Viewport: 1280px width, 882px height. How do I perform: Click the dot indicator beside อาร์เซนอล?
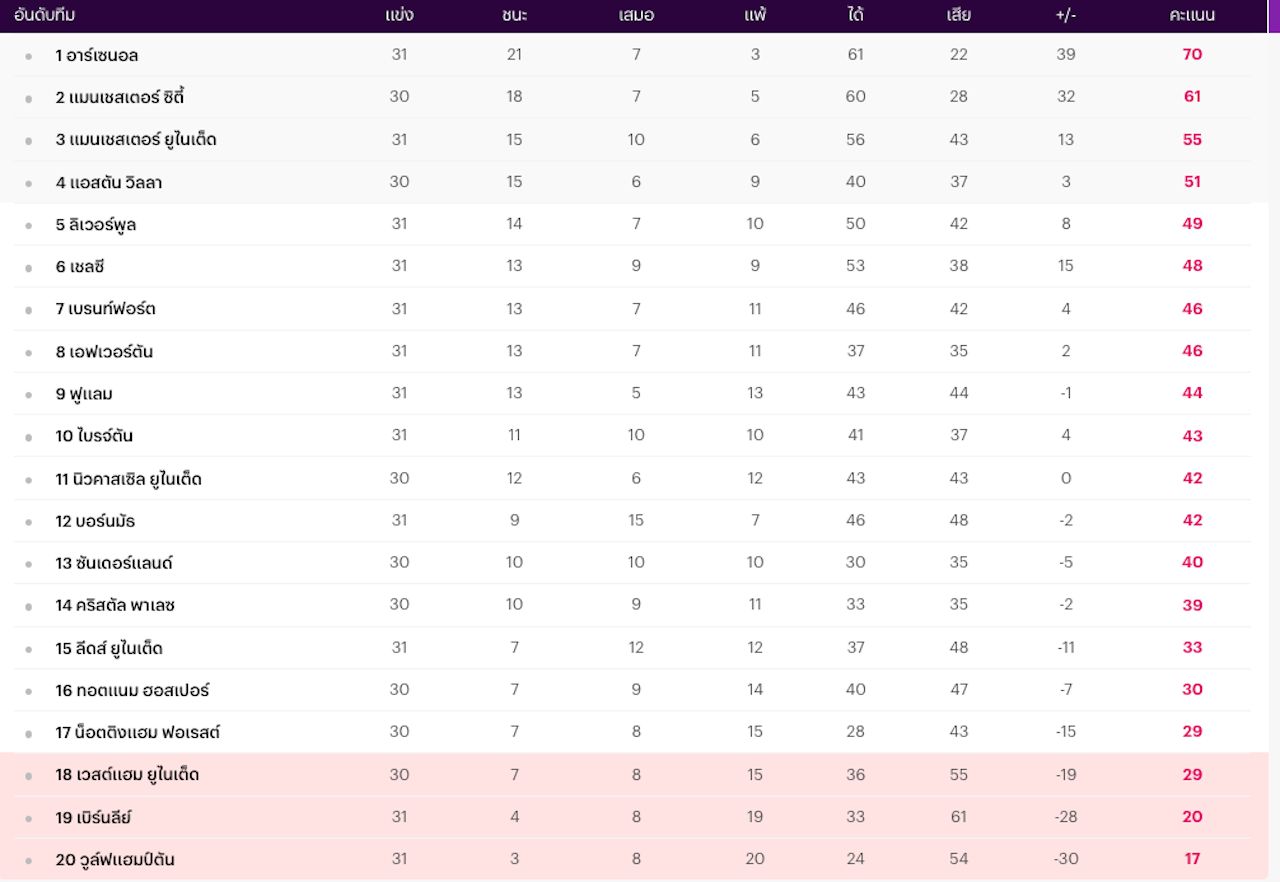[28, 56]
